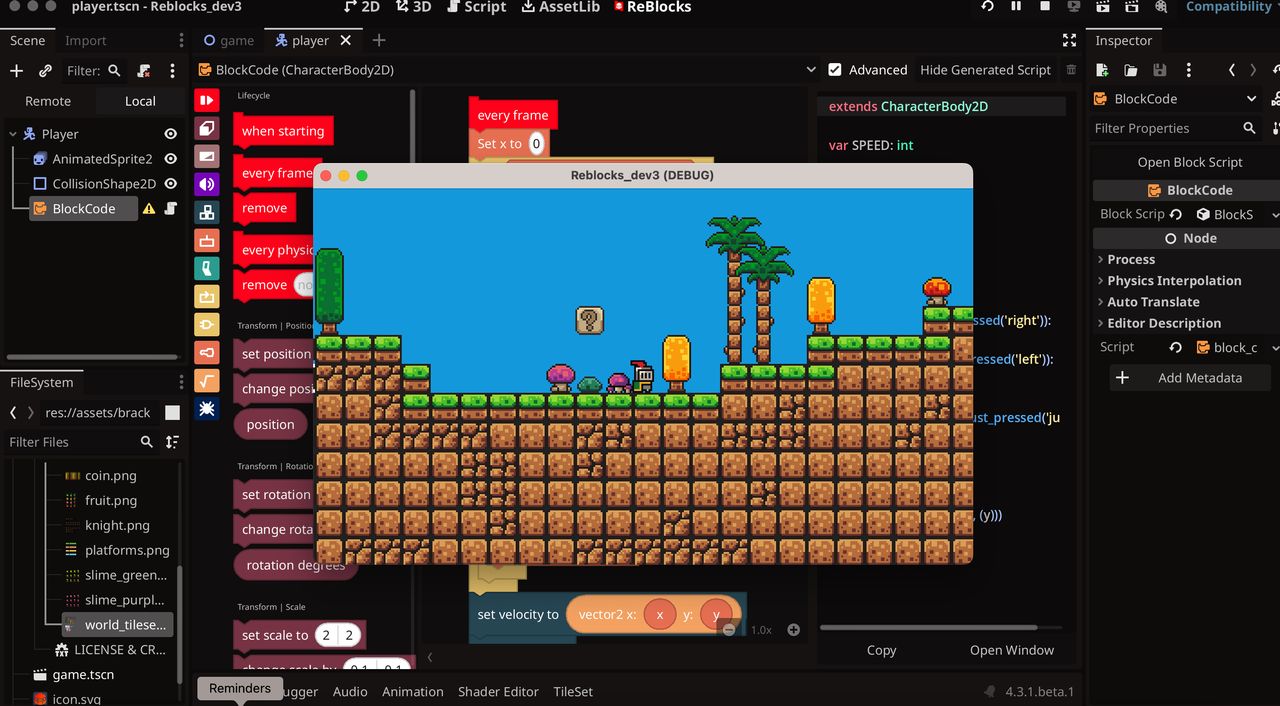Stop the running project
Image resolution: width=1280 pixels, height=706 pixels.
[x=1045, y=7]
